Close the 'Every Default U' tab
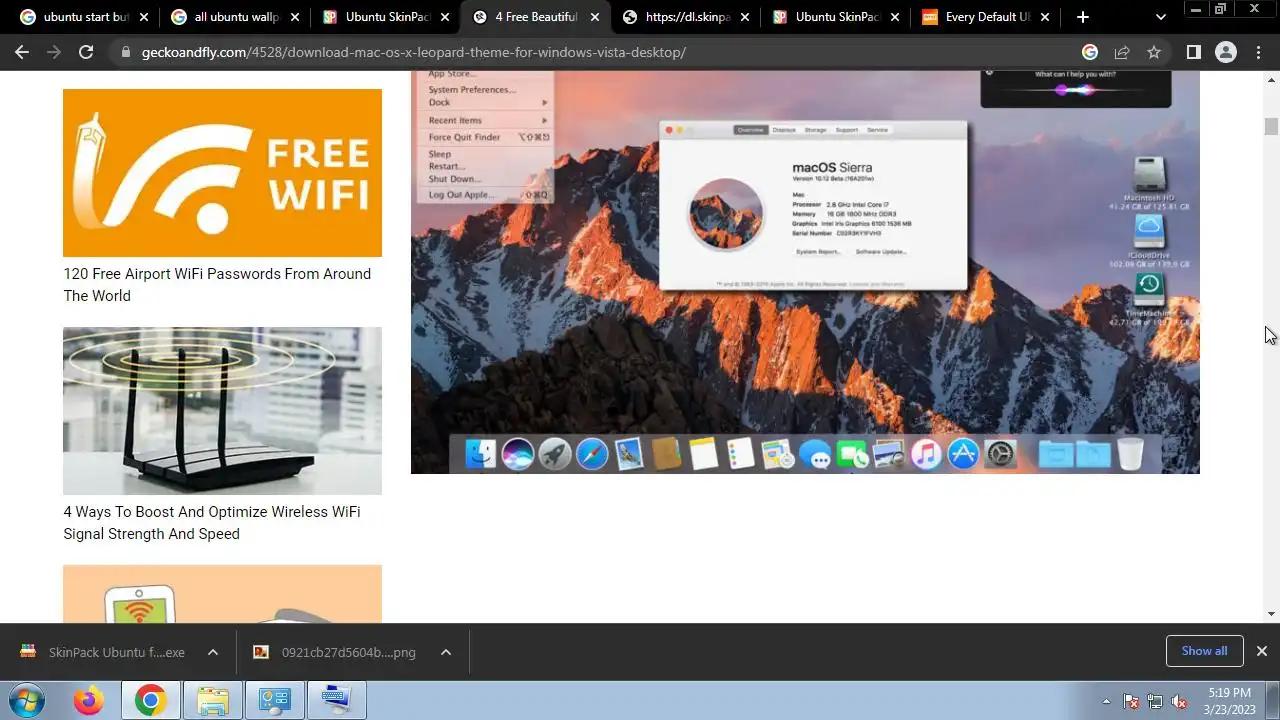 [x=1045, y=17]
